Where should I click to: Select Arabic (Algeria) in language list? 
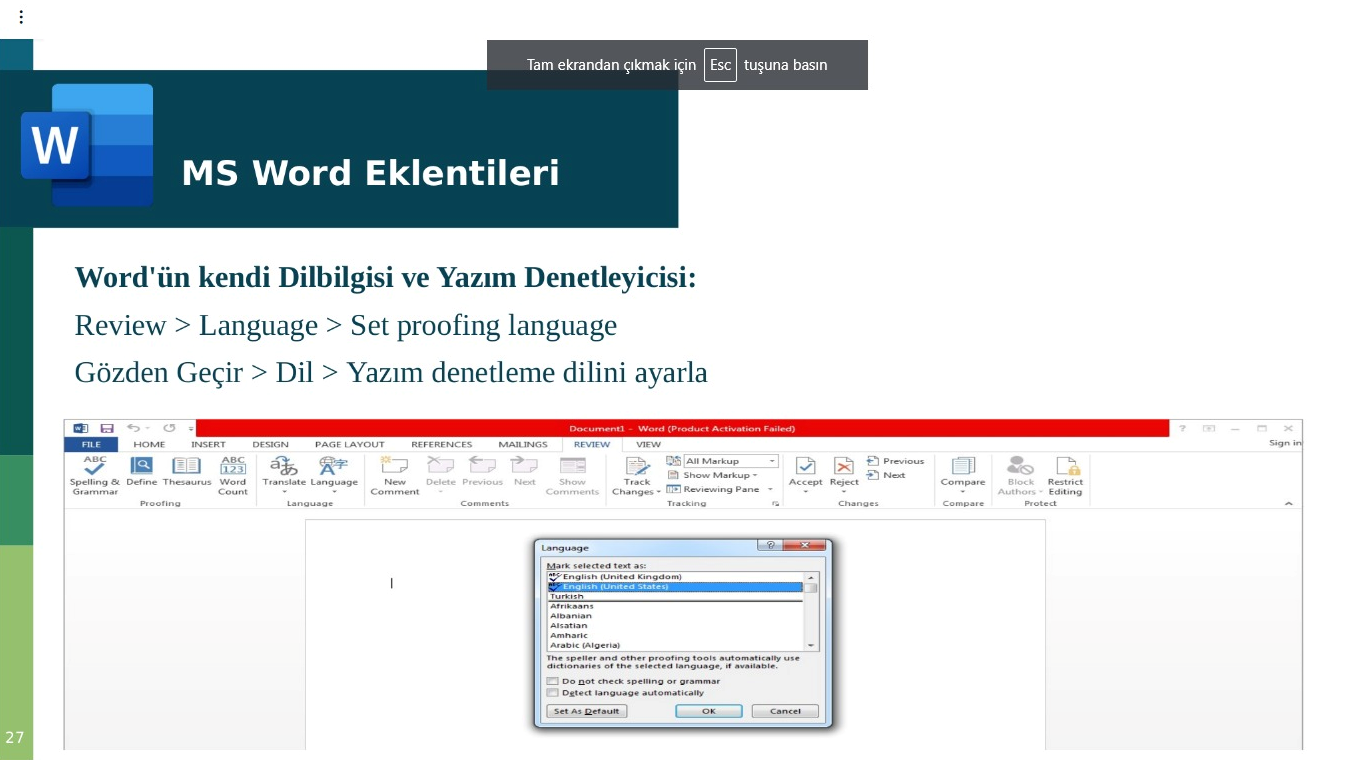(x=675, y=645)
